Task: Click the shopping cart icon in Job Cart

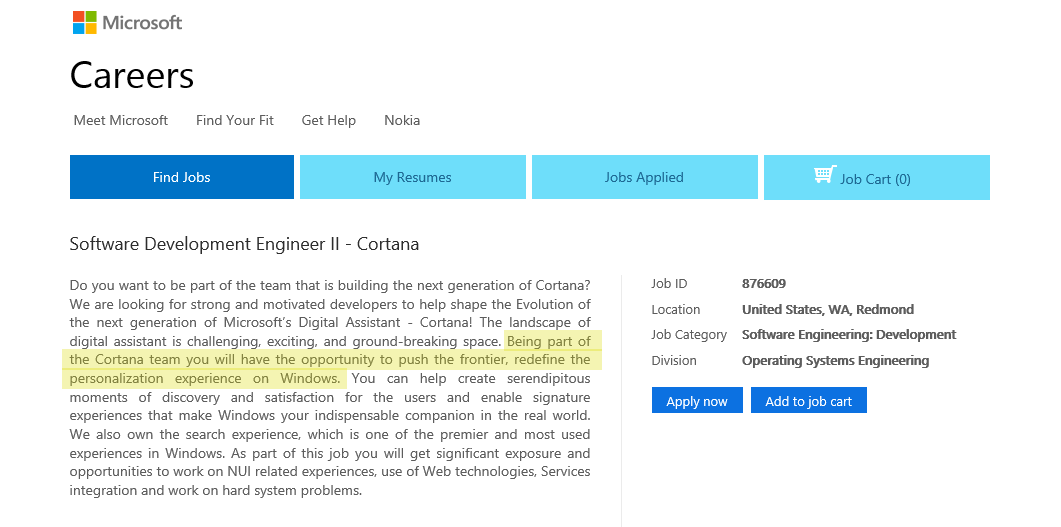Action: coord(825,175)
